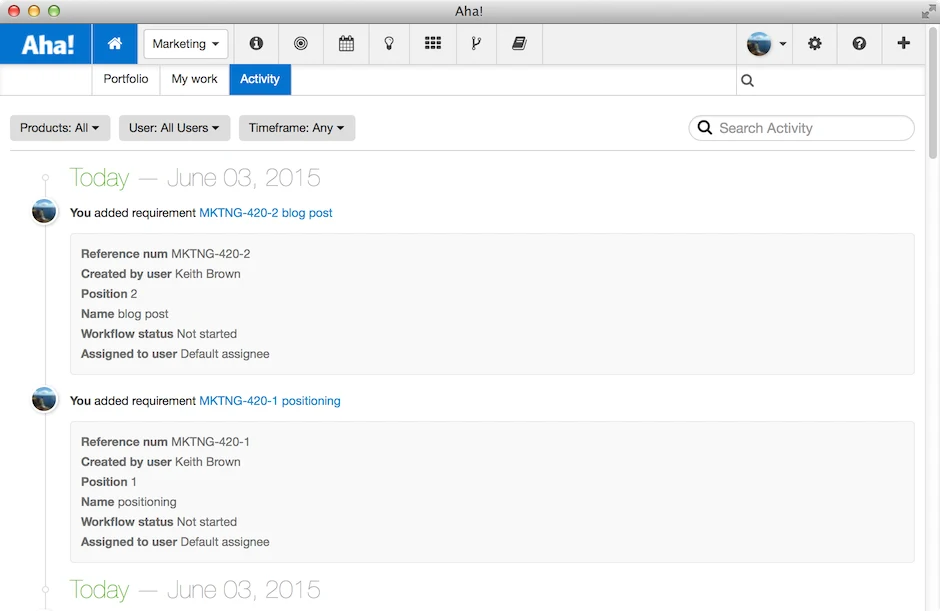Open the Ideas lightbulb icon
940x611 pixels.
pyautogui.click(x=389, y=43)
